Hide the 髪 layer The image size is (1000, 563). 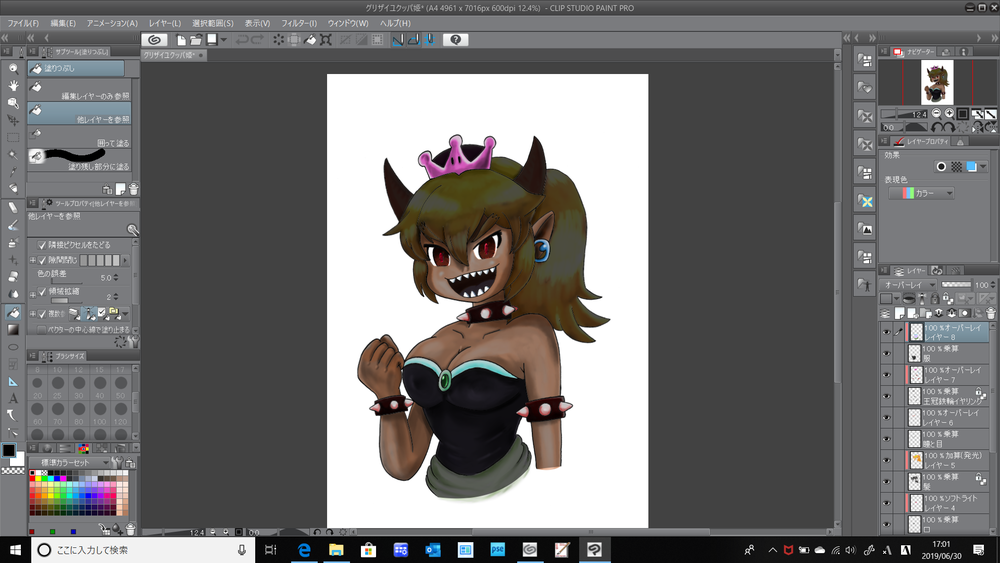(x=886, y=481)
